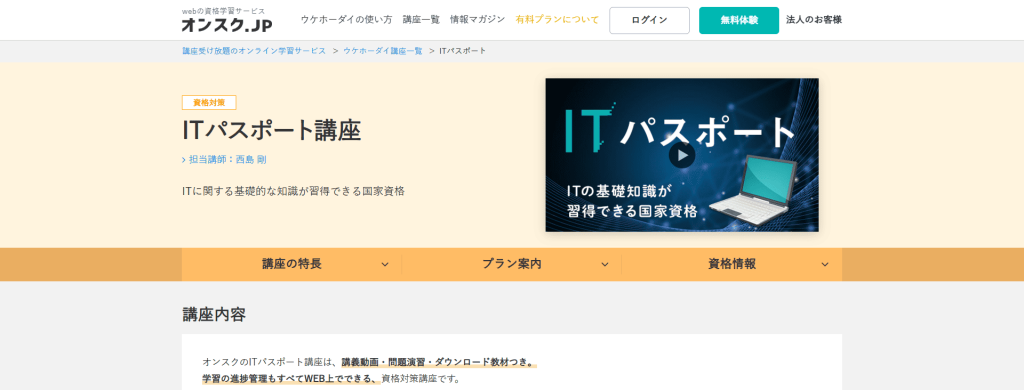The height and width of the screenshot is (390, 1024).
Task: Open 講座一覧 menu item
Action: pyautogui.click(x=421, y=20)
